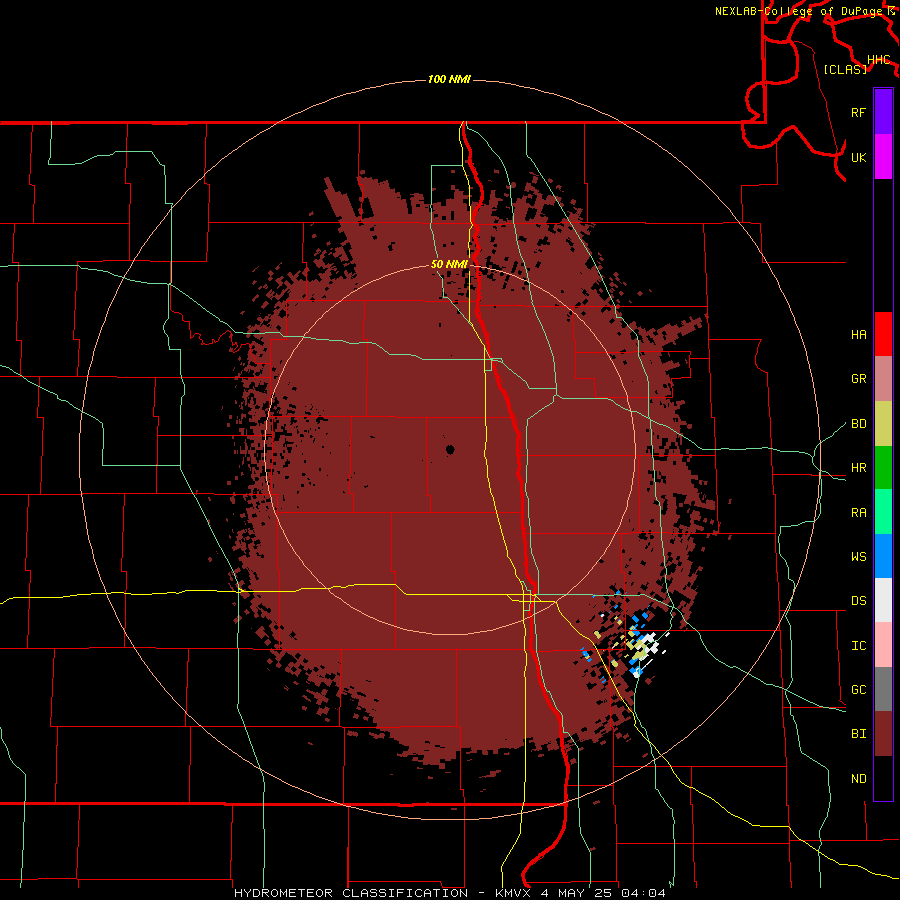Click the [CLAS] label
The width and height of the screenshot is (900, 900).
click(845, 70)
